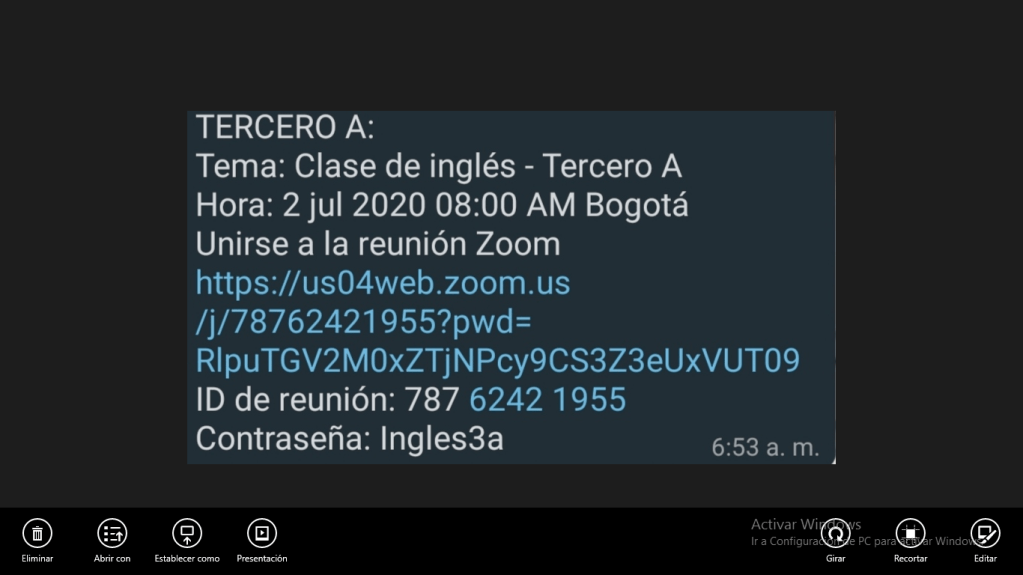This screenshot has width=1023, height=575.
Task: Click the Presentación text label
Action: 262,559
